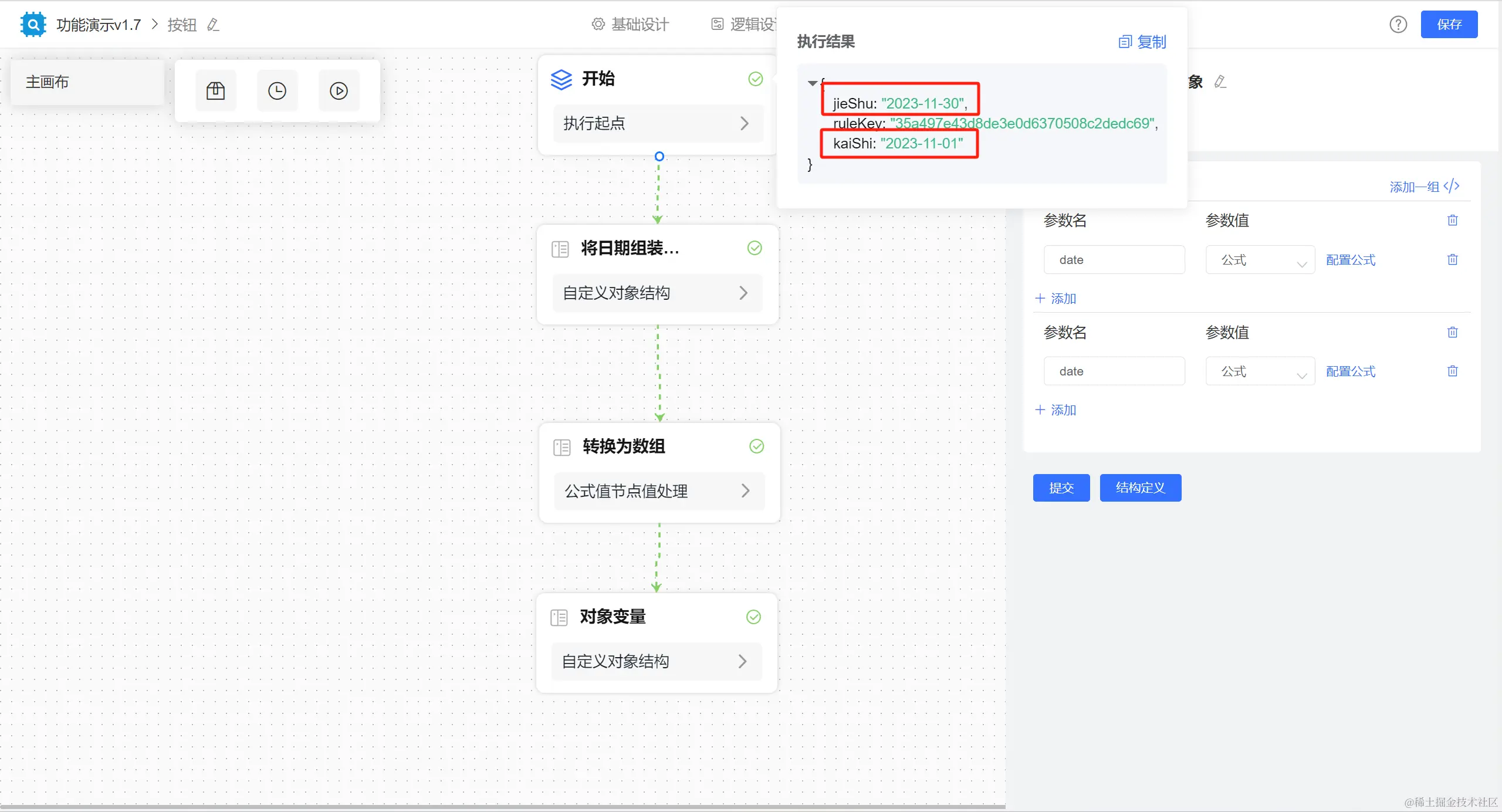The width and height of the screenshot is (1502, 812).
Task: Click pencil edit icon beside 按钮 title
Action: coord(213,25)
